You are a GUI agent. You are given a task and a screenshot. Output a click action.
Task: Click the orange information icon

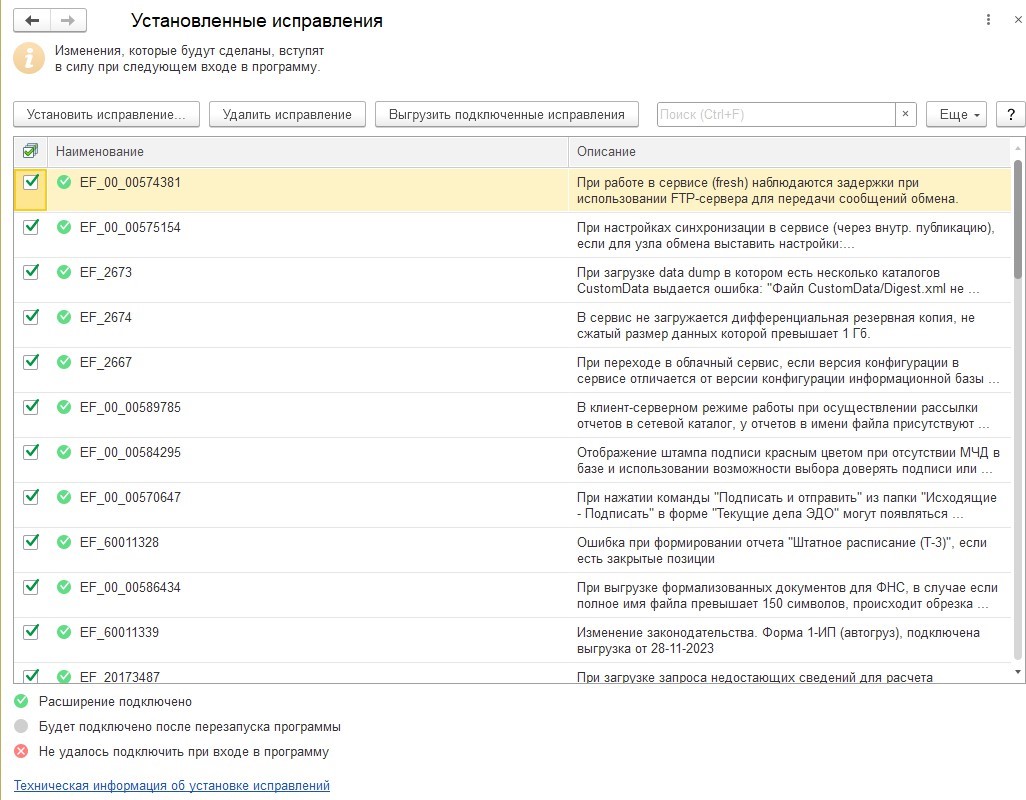click(x=29, y=58)
